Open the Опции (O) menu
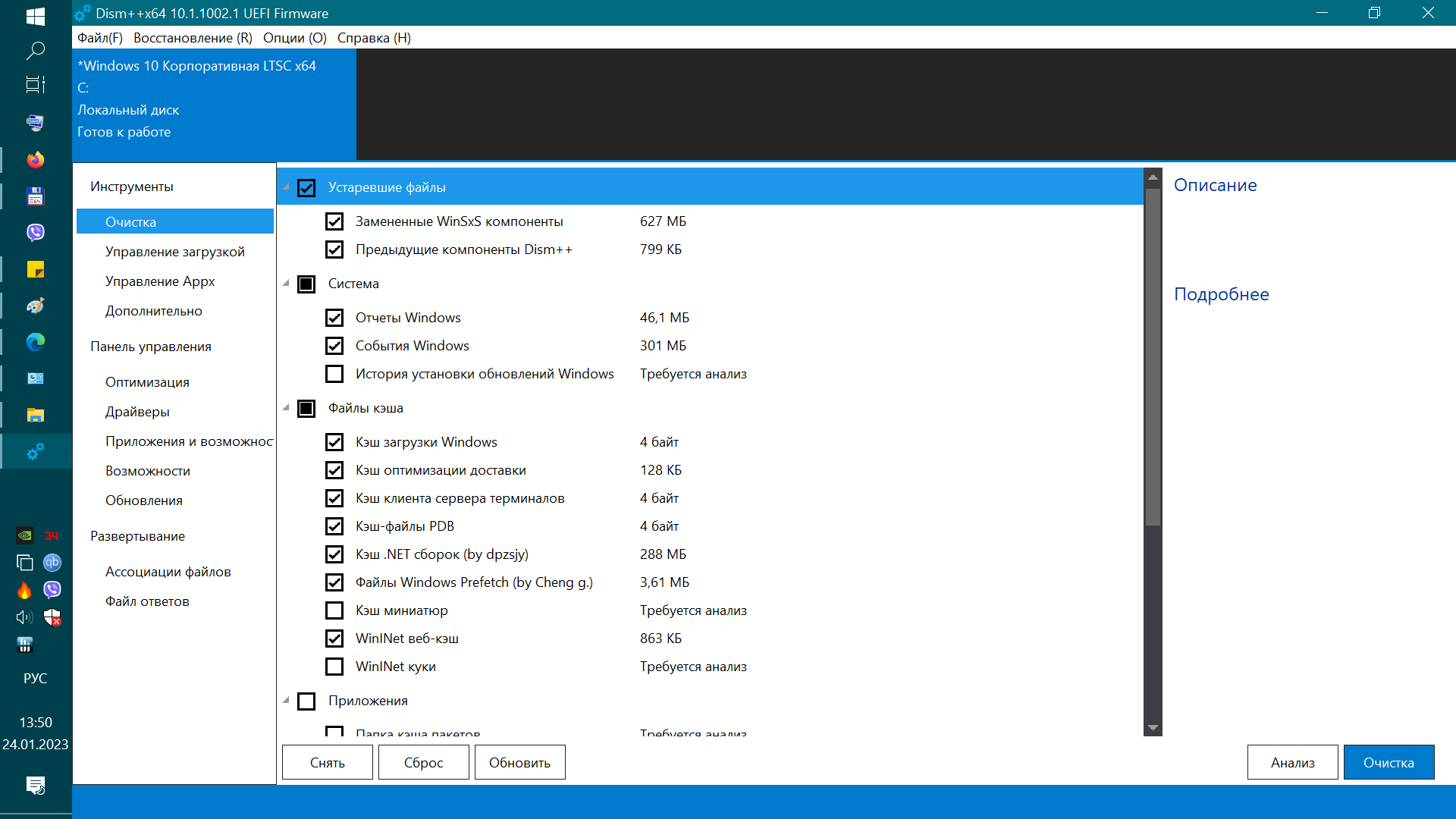Screen dimensions: 1456x819 pos(294,38)
